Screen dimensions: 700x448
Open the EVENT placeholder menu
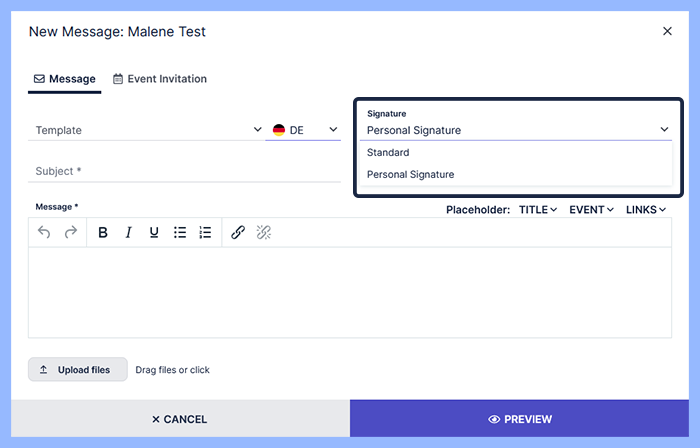591,210
